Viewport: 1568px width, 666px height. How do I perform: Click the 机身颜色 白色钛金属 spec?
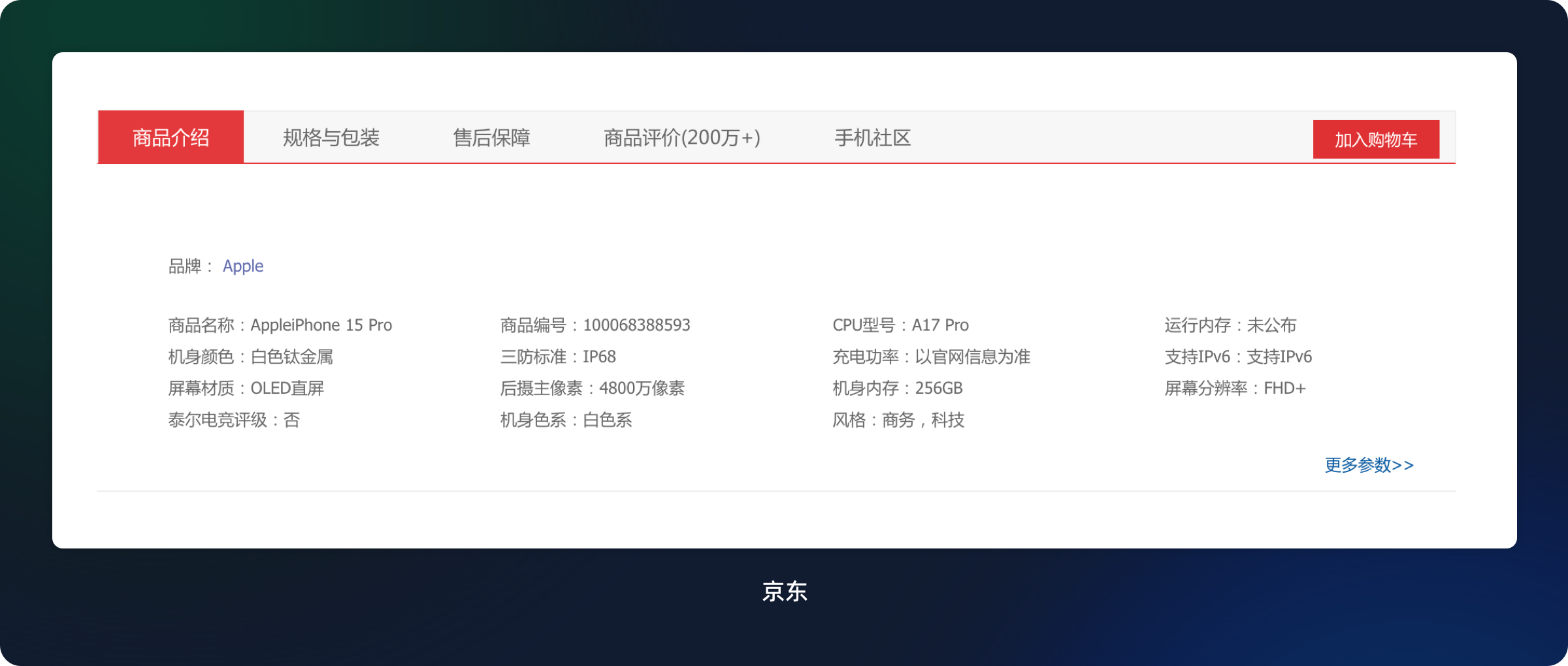coord(252,357)
